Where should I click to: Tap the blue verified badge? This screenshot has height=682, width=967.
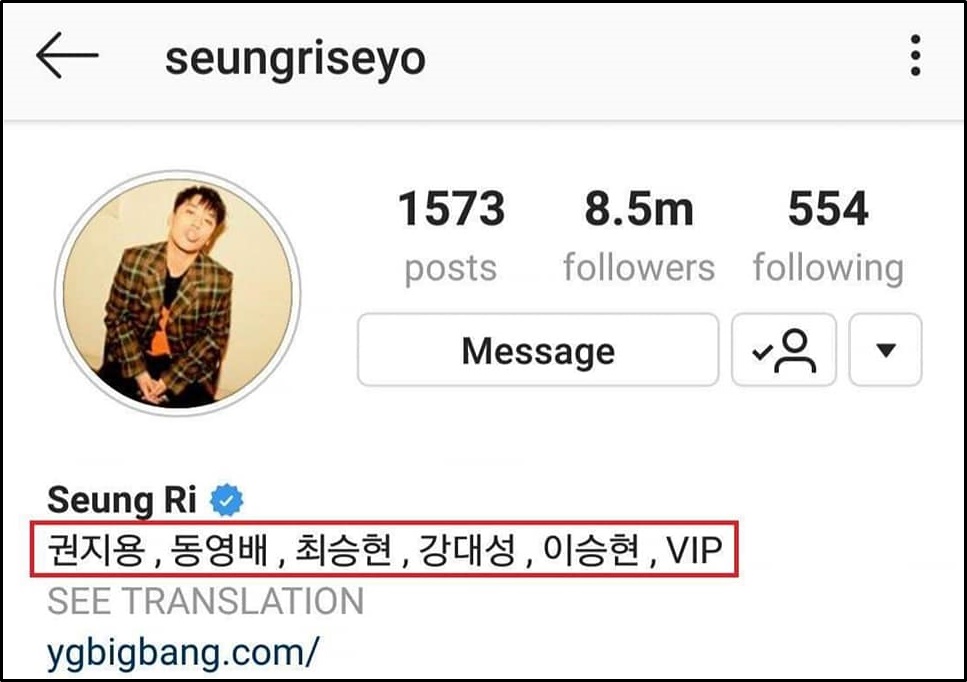pos(226,500)
